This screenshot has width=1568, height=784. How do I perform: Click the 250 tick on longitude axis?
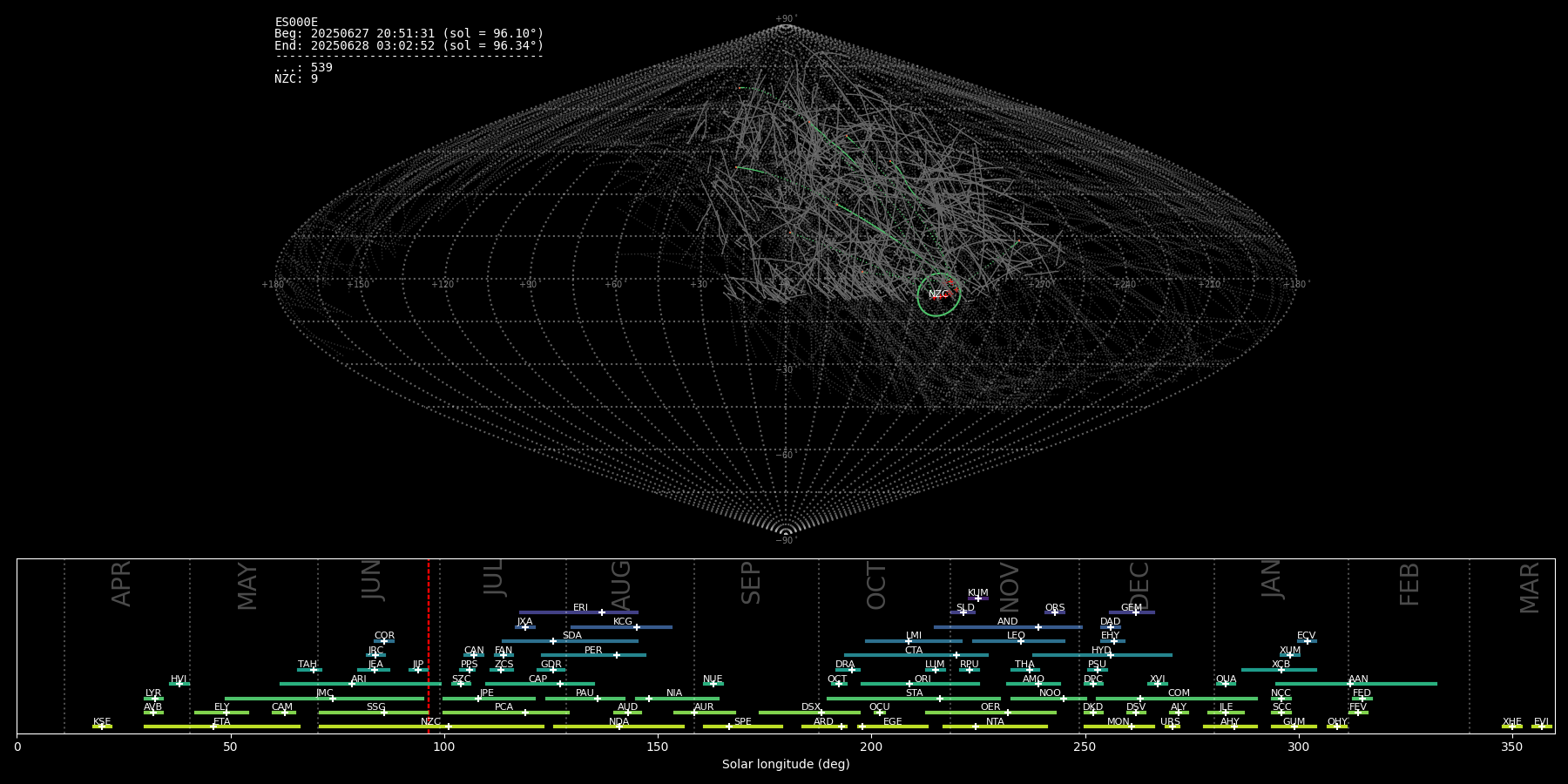click(x=1085, y=747)
